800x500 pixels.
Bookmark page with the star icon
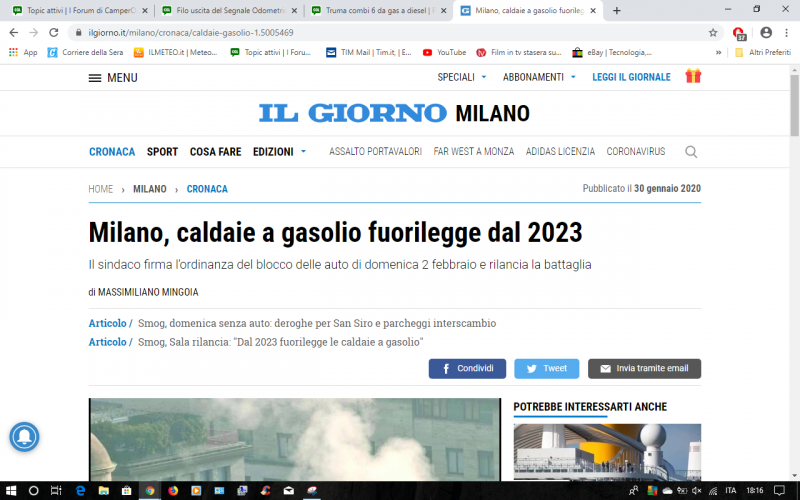[x=713, y=32]
